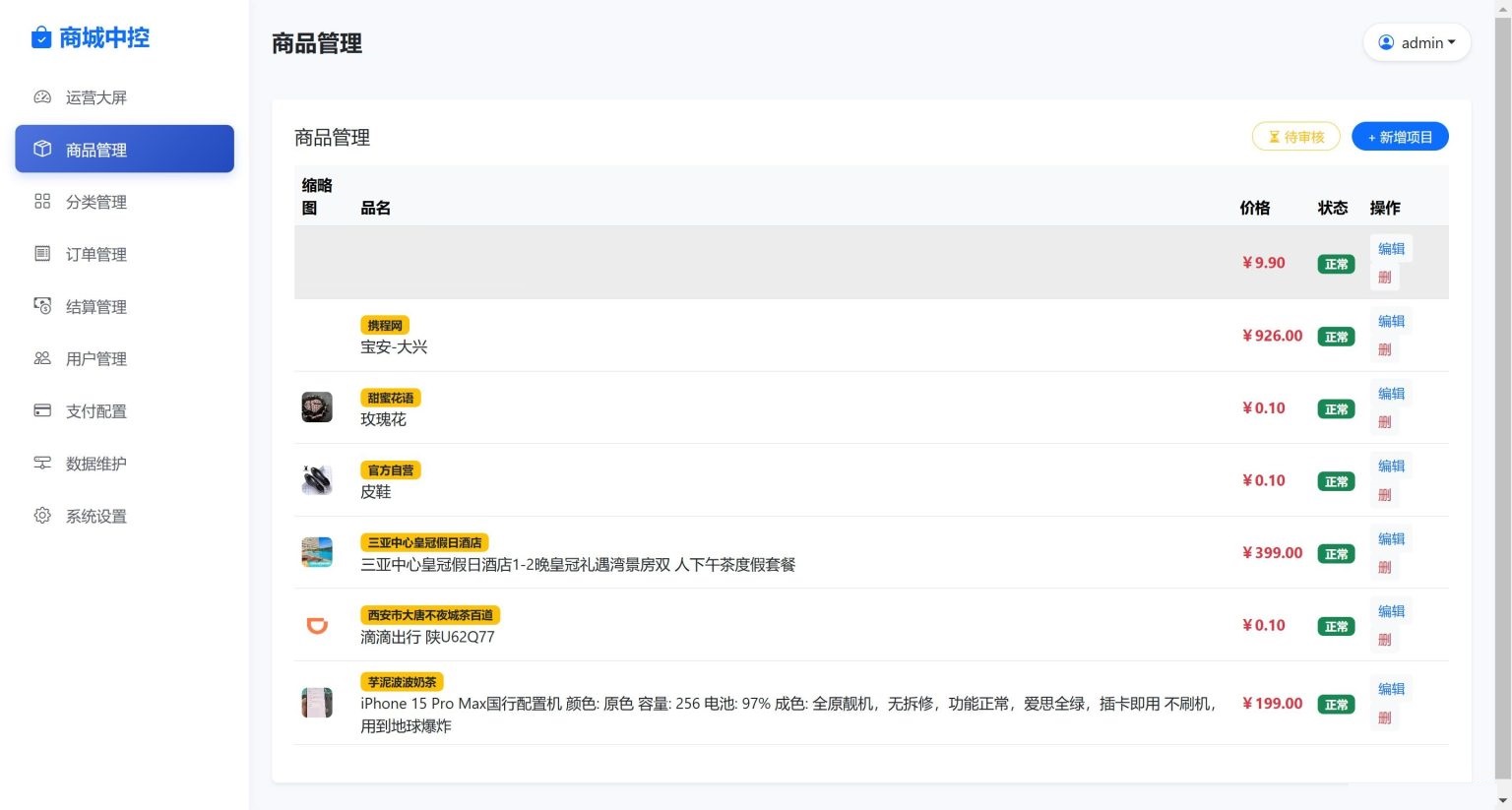Click the 商品管理 cube icon in sidebar
Viewport: 1512px width, 810px height.
coord(41,149)
